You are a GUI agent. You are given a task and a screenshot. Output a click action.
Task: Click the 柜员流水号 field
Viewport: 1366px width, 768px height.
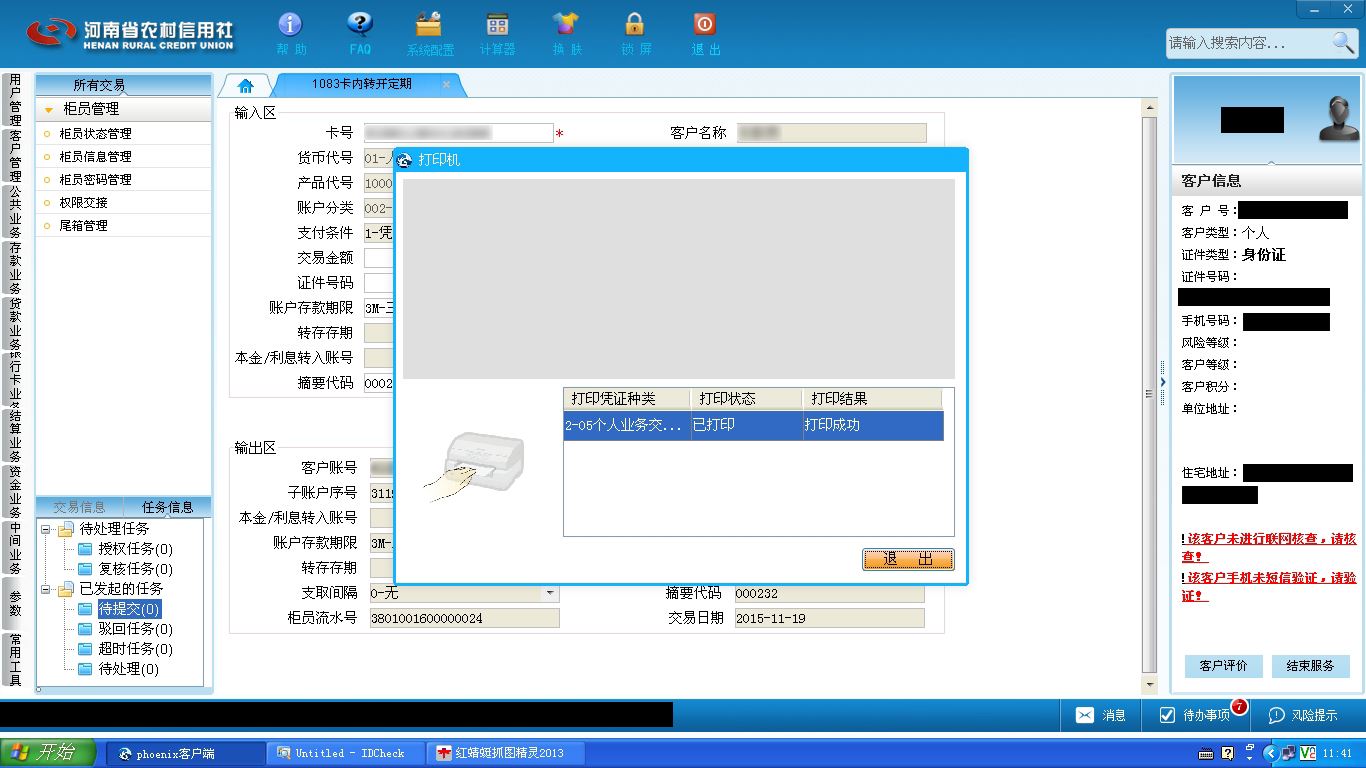[464, 618]
